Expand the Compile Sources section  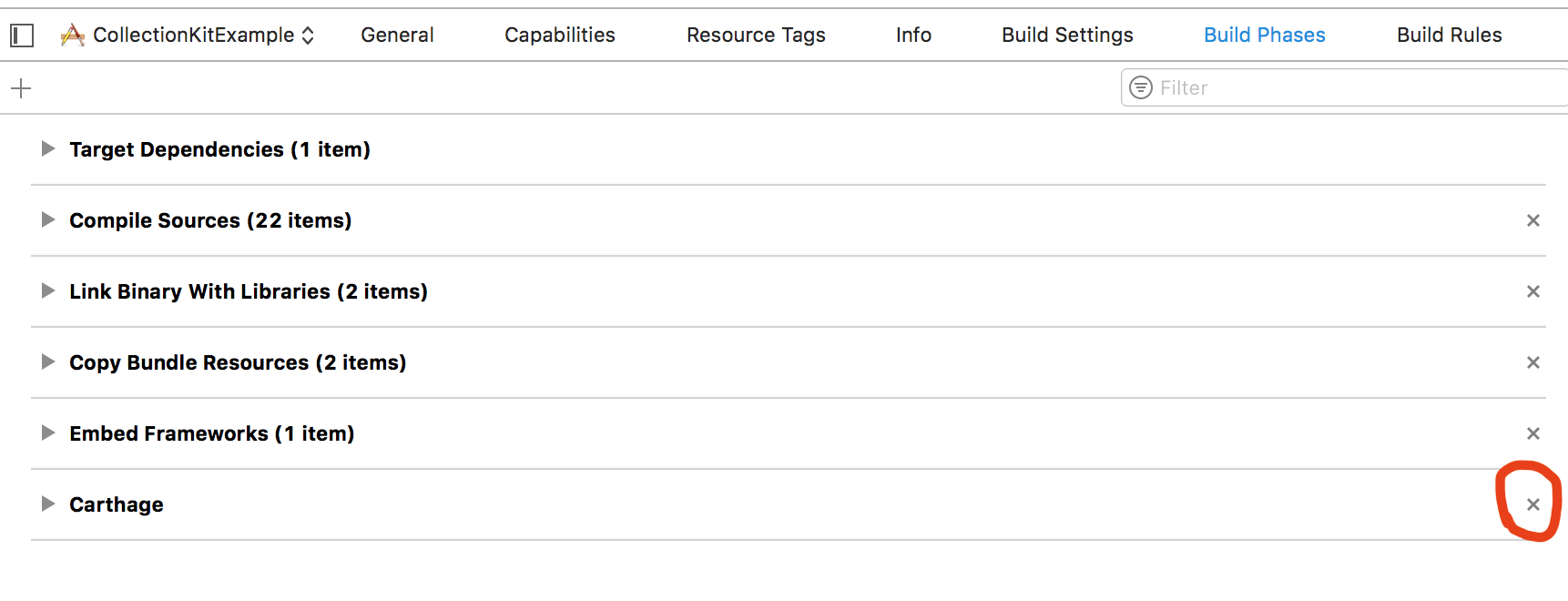[47, 219]
